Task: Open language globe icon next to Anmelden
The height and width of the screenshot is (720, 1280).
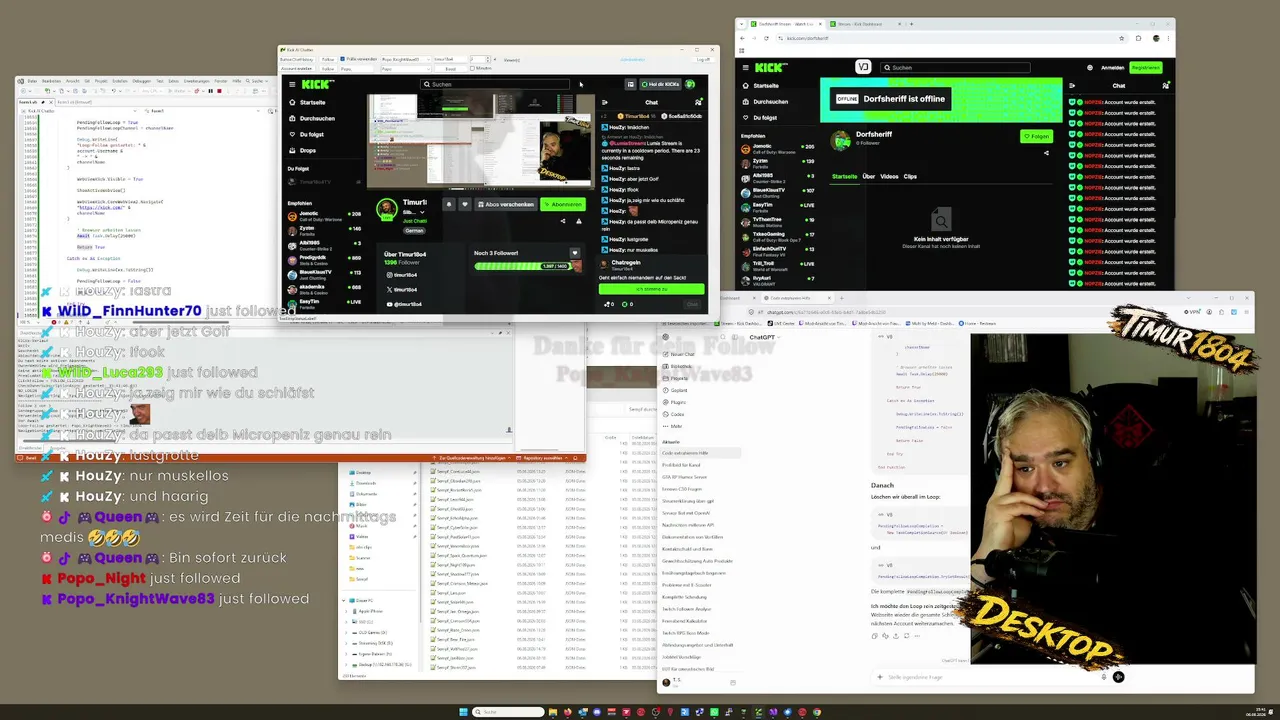Action: point(1089,68)
